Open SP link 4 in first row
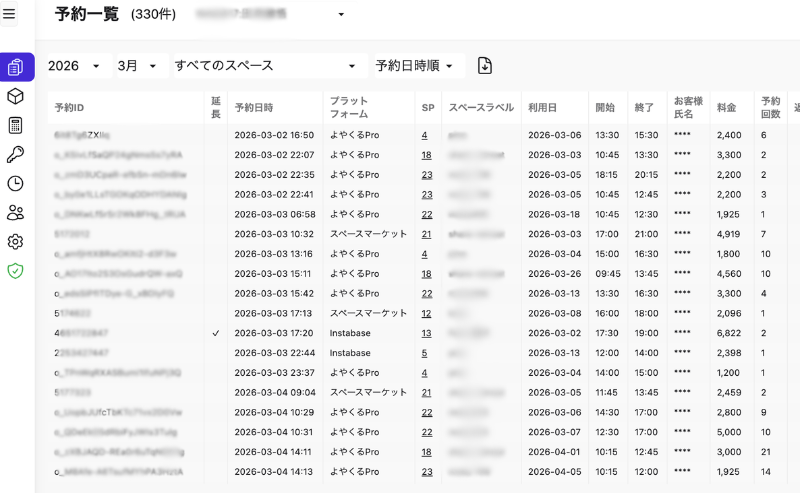Viewport: 800px width, 500px height. pos(424,135)
